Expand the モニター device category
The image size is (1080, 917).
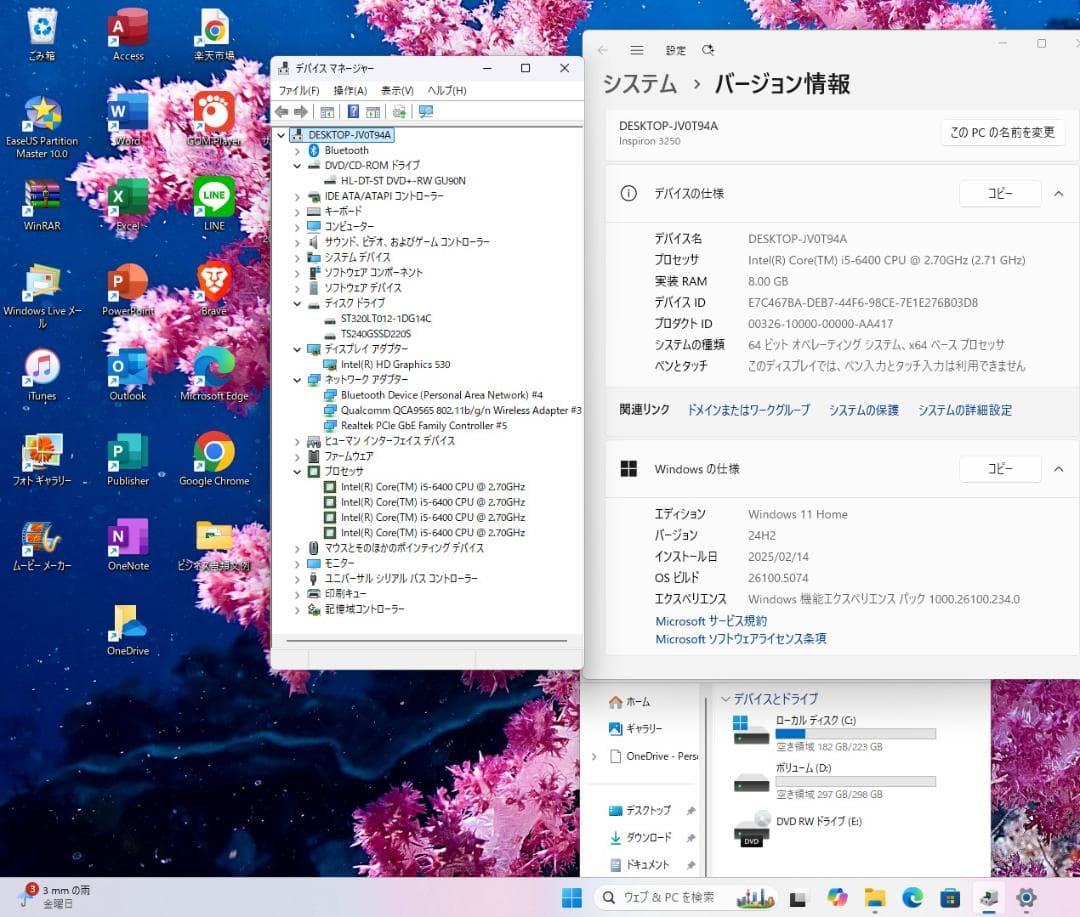297,563
